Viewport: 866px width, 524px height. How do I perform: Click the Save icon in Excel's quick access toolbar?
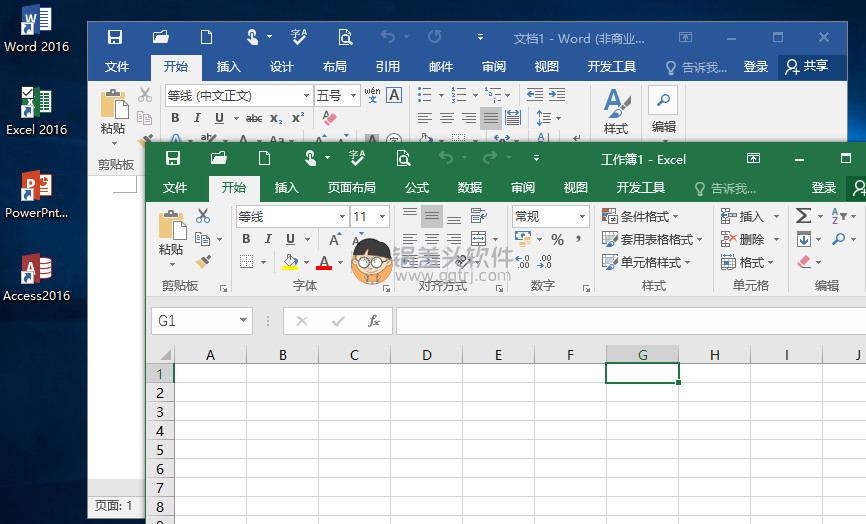click(x=173, y=158)
